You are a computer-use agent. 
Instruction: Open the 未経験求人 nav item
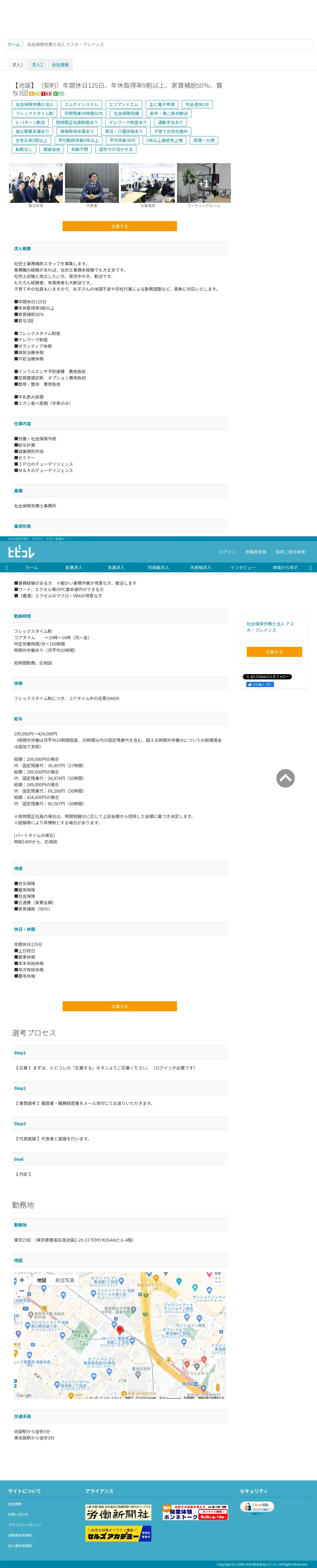pos(201,567)
